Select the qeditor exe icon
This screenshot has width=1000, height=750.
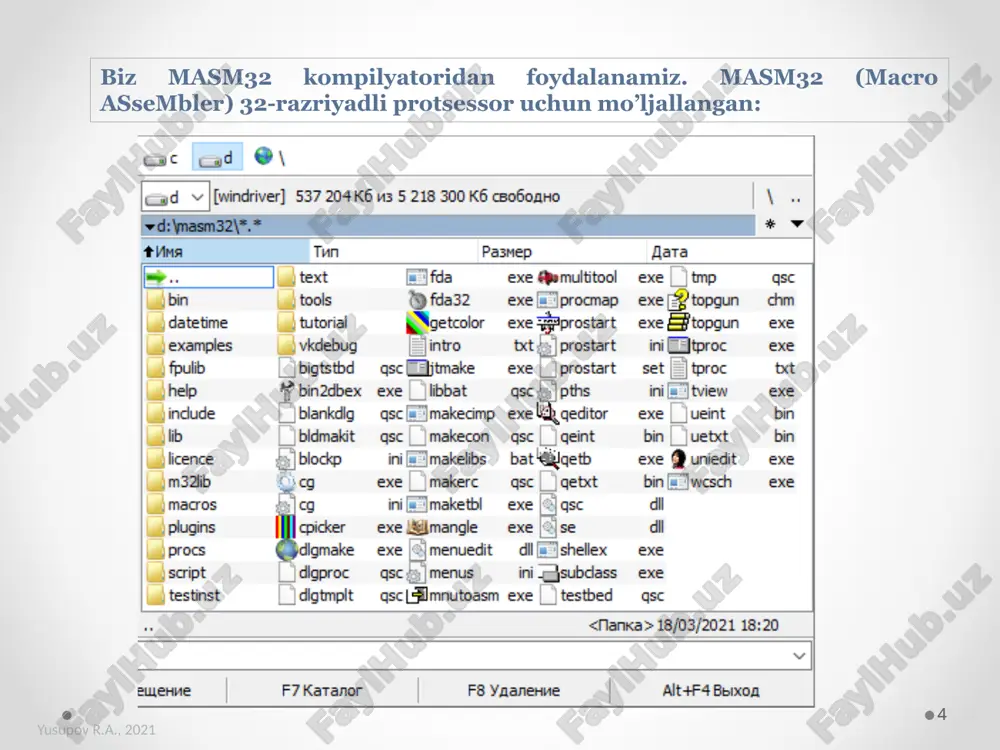pos(548,413)
